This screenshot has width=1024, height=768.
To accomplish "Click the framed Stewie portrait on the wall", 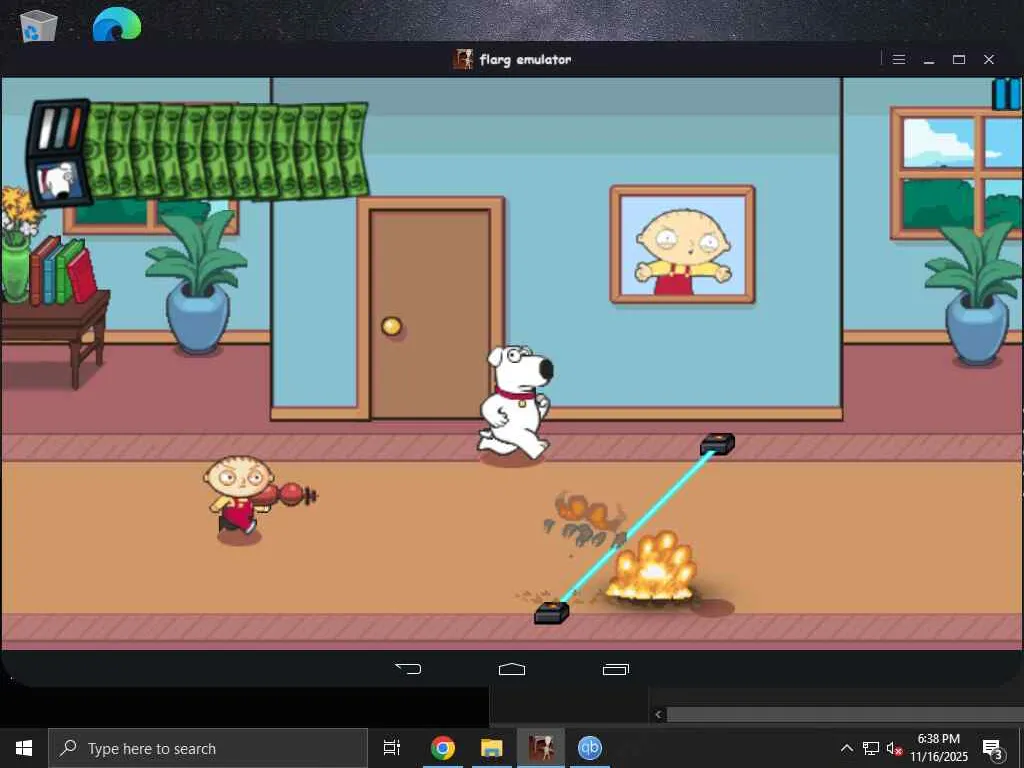I will pos(682,244).
